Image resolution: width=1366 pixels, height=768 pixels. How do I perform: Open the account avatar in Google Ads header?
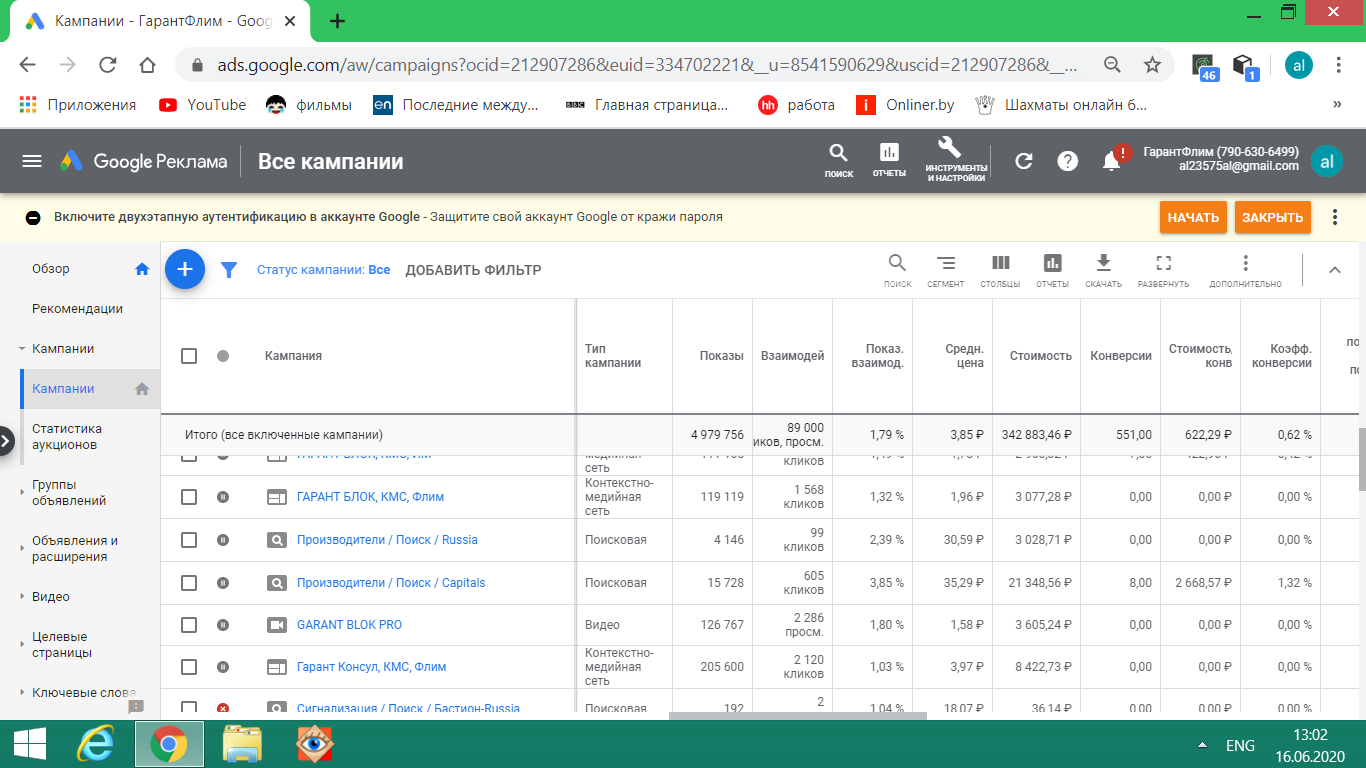pos(1327,161)
